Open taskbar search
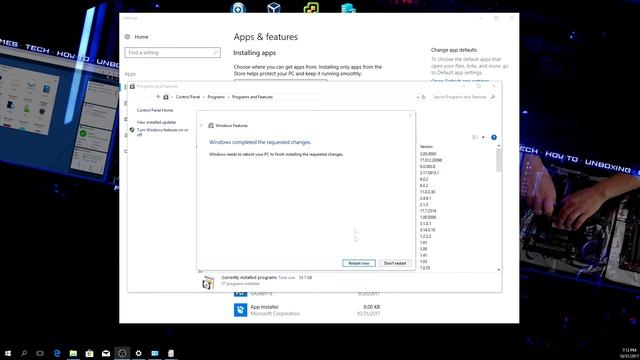This screenshot has height=360, width=640. [24, 353]
